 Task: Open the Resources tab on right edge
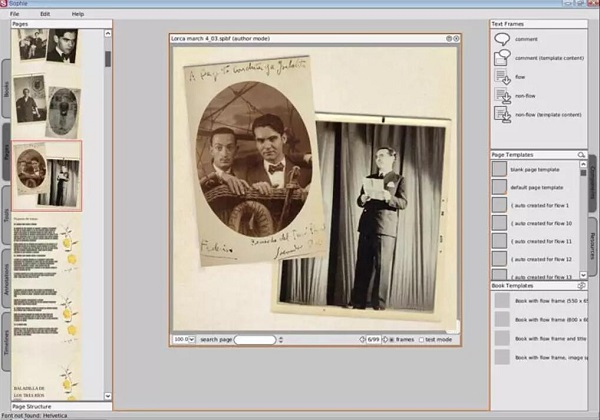[592, 246]
